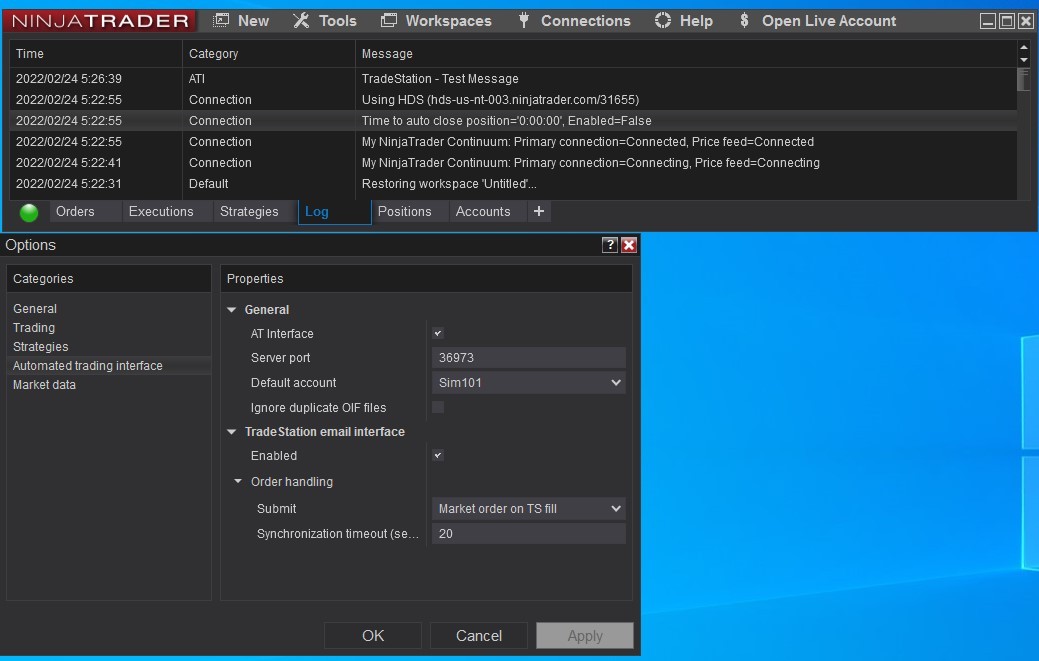Click the Tools wrench icon

(301, 21)
